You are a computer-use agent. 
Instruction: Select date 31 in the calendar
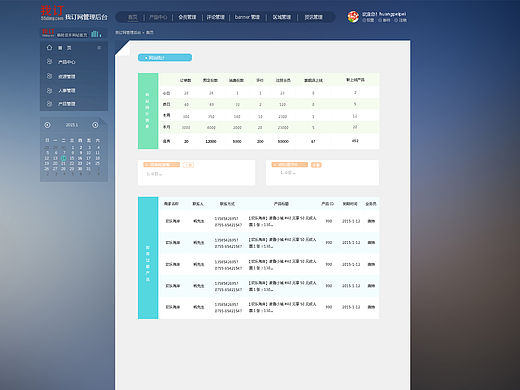[x=88, y=169]
